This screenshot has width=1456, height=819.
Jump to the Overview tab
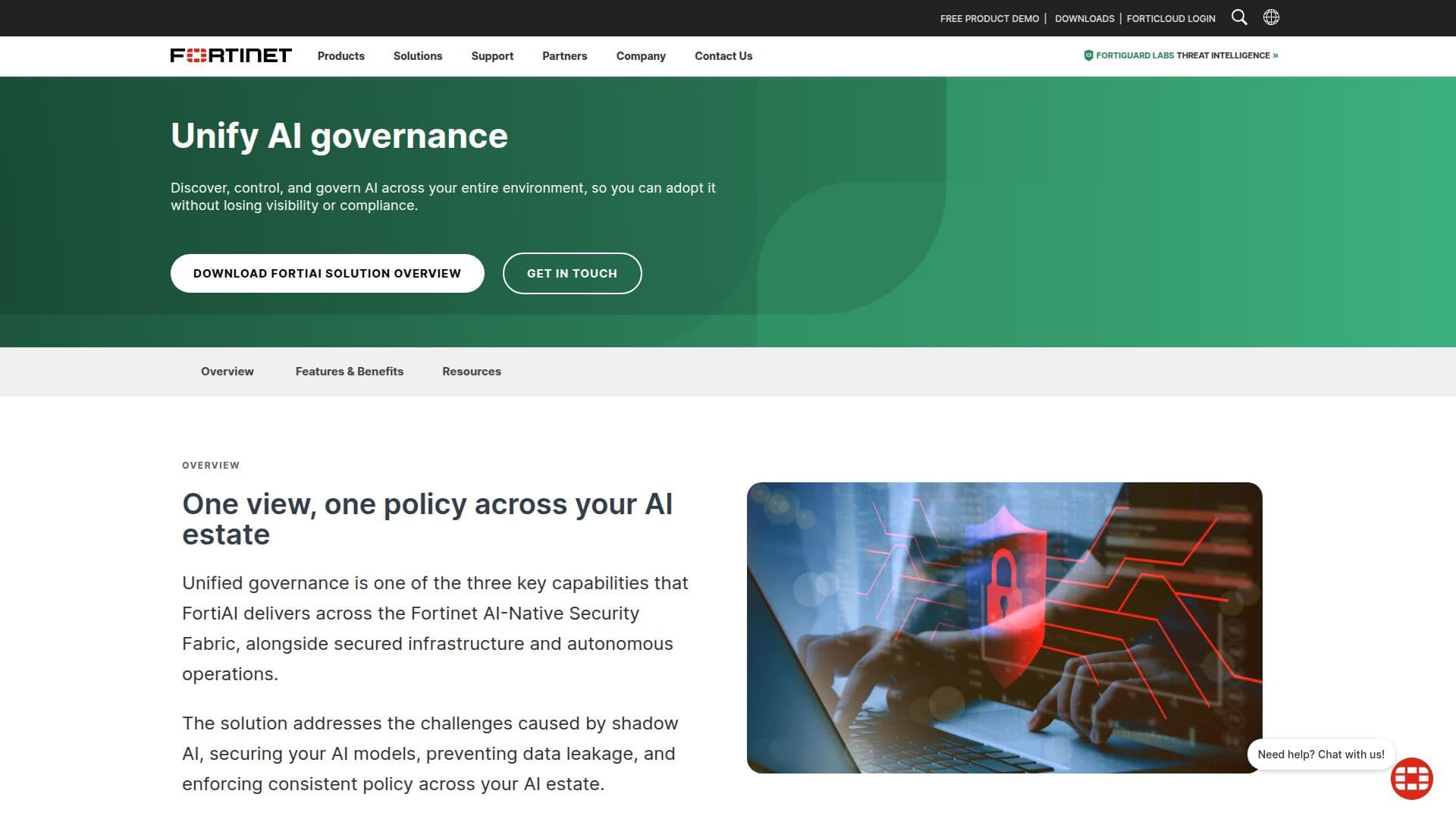pos(227,372)
